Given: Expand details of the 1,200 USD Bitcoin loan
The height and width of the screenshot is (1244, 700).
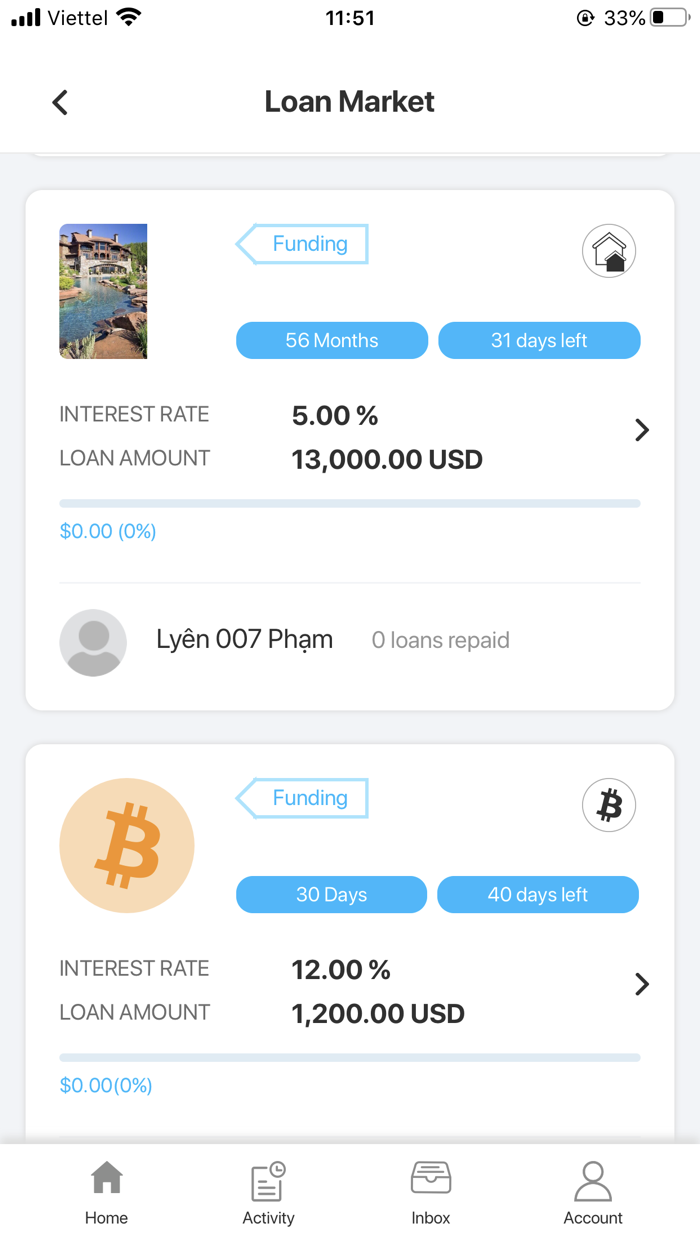Looking at the screenshot, I should [641, 984].
